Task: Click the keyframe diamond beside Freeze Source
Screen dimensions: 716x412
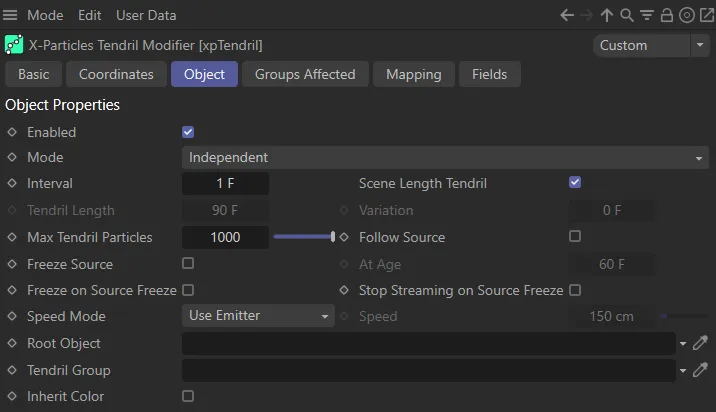Action: pos(12,264)
